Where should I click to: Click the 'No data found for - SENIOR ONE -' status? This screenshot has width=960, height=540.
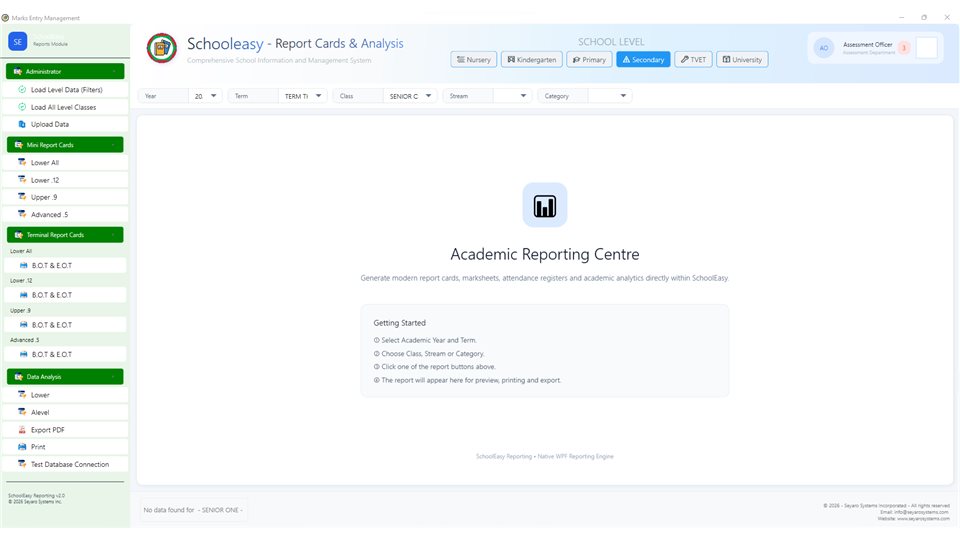coord(193,509)
